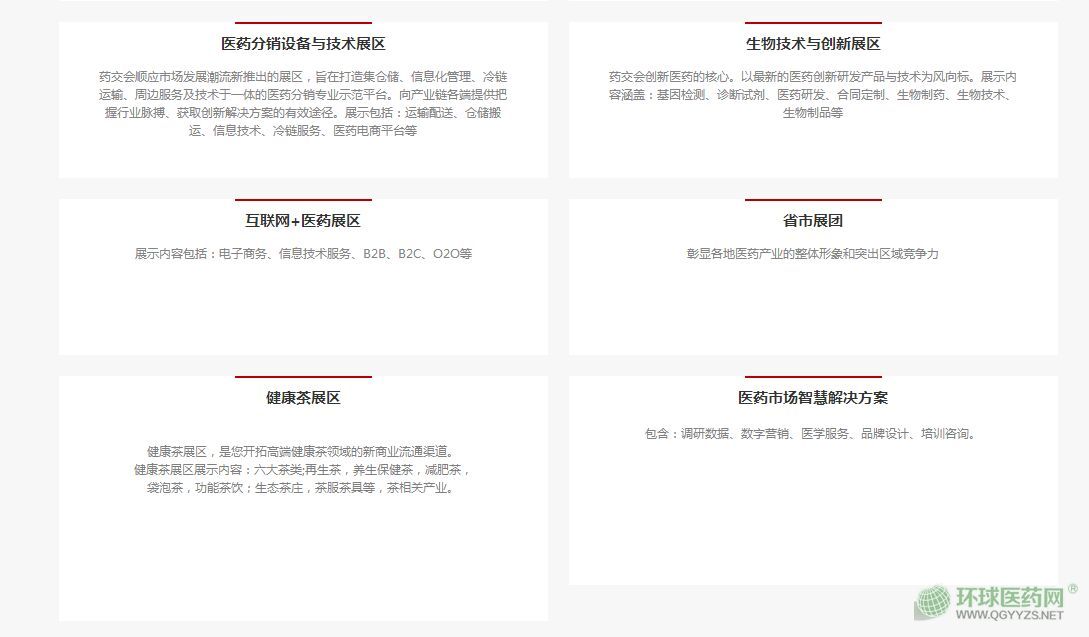
Task: Click red bar above 医药市场智慧解决方案
Action: tap(813, 377)
